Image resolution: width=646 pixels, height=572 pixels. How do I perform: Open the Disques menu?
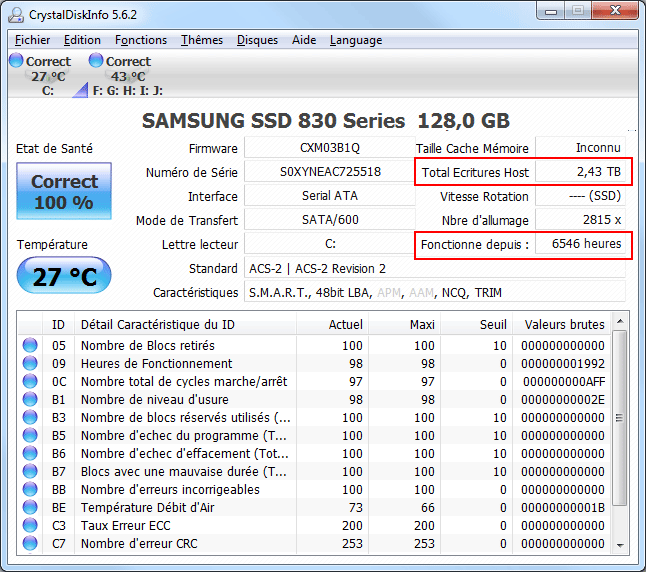(257, 40)
